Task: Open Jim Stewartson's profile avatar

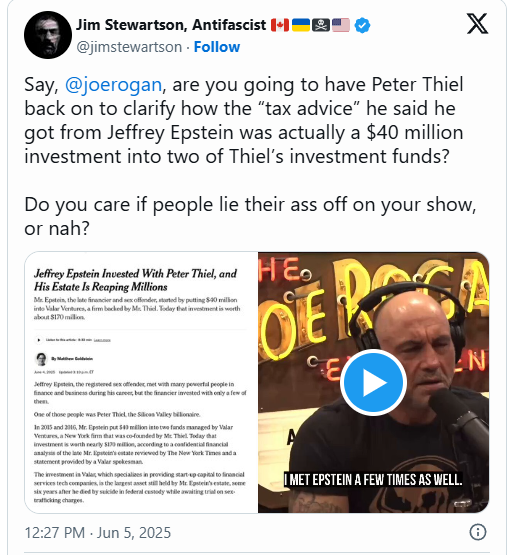Action: click(48, 35)
